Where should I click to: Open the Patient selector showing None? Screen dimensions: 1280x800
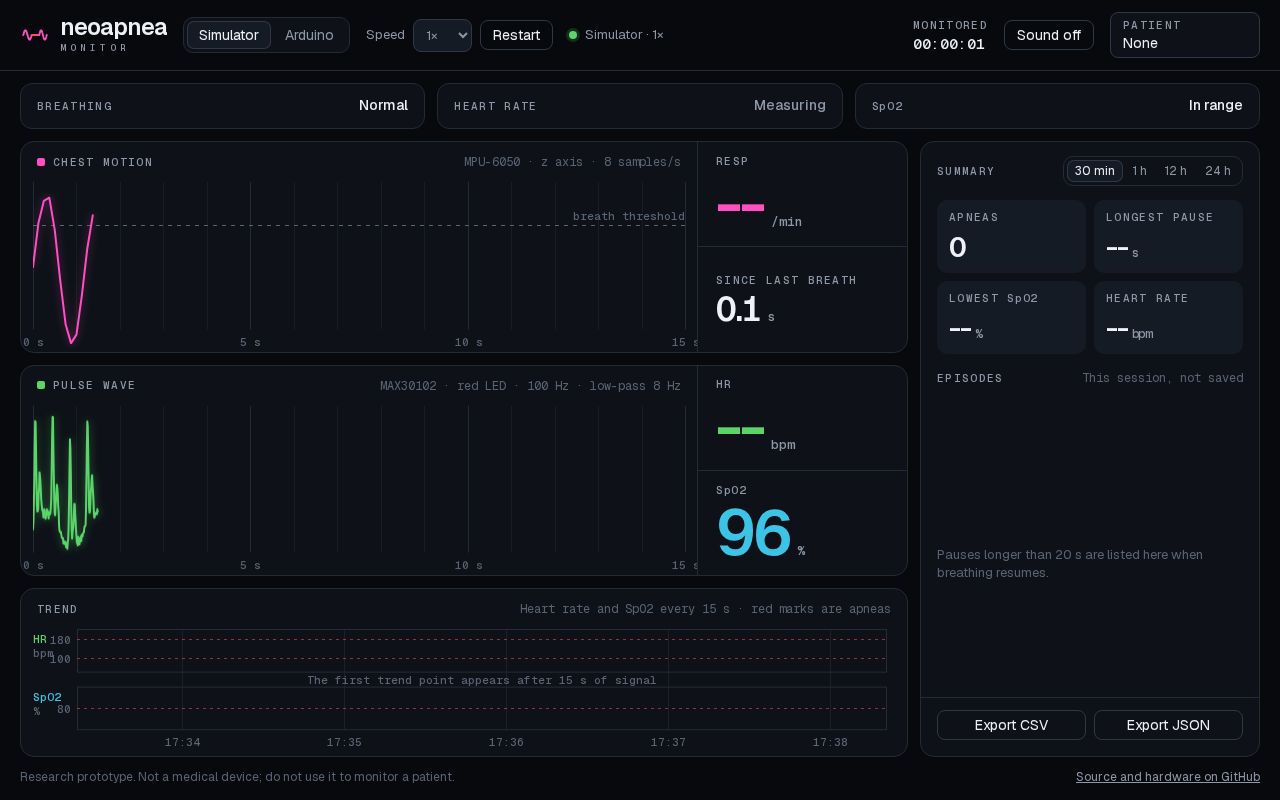(1184, 35)
